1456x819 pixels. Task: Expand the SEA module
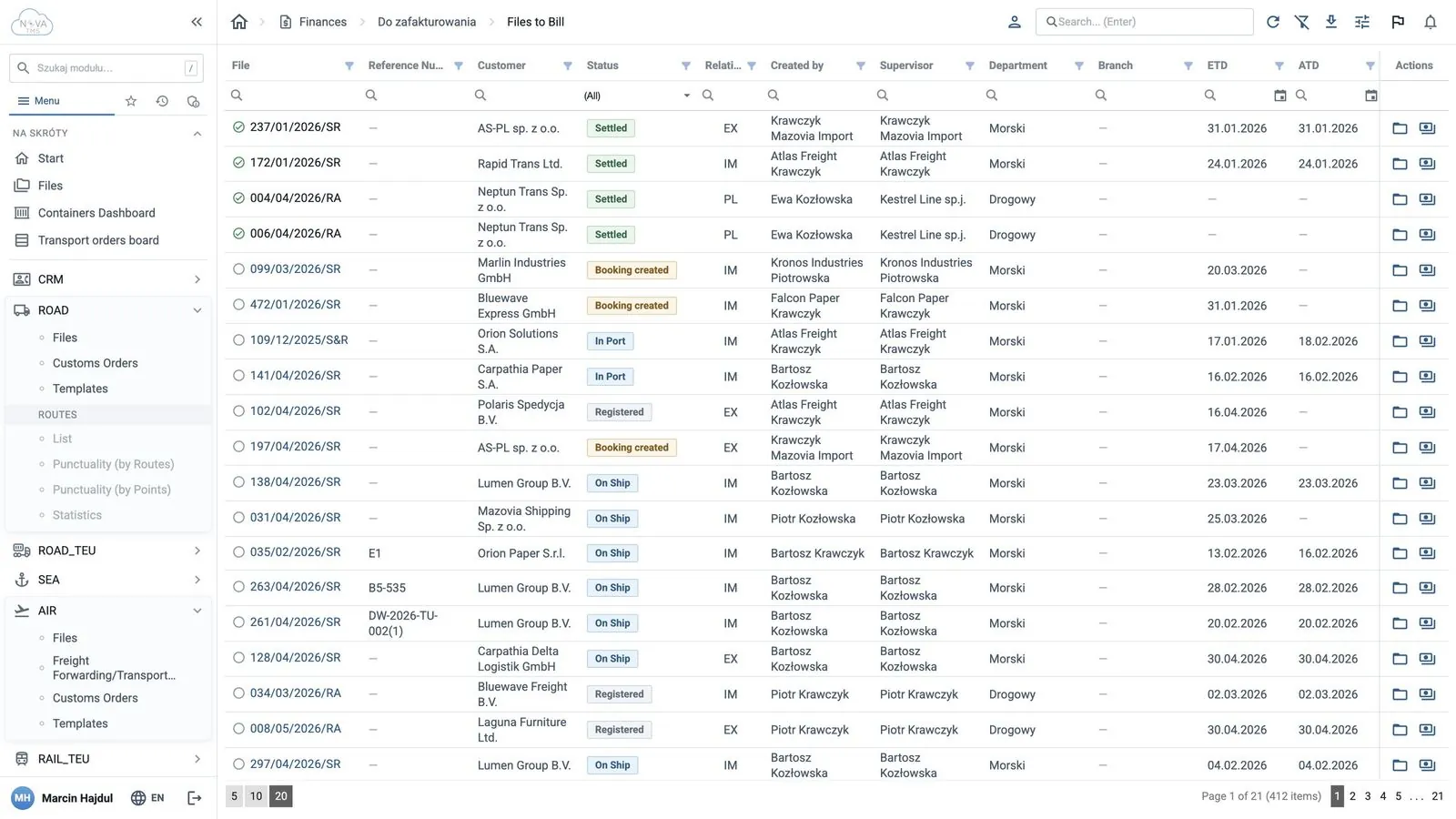point(108,580)
